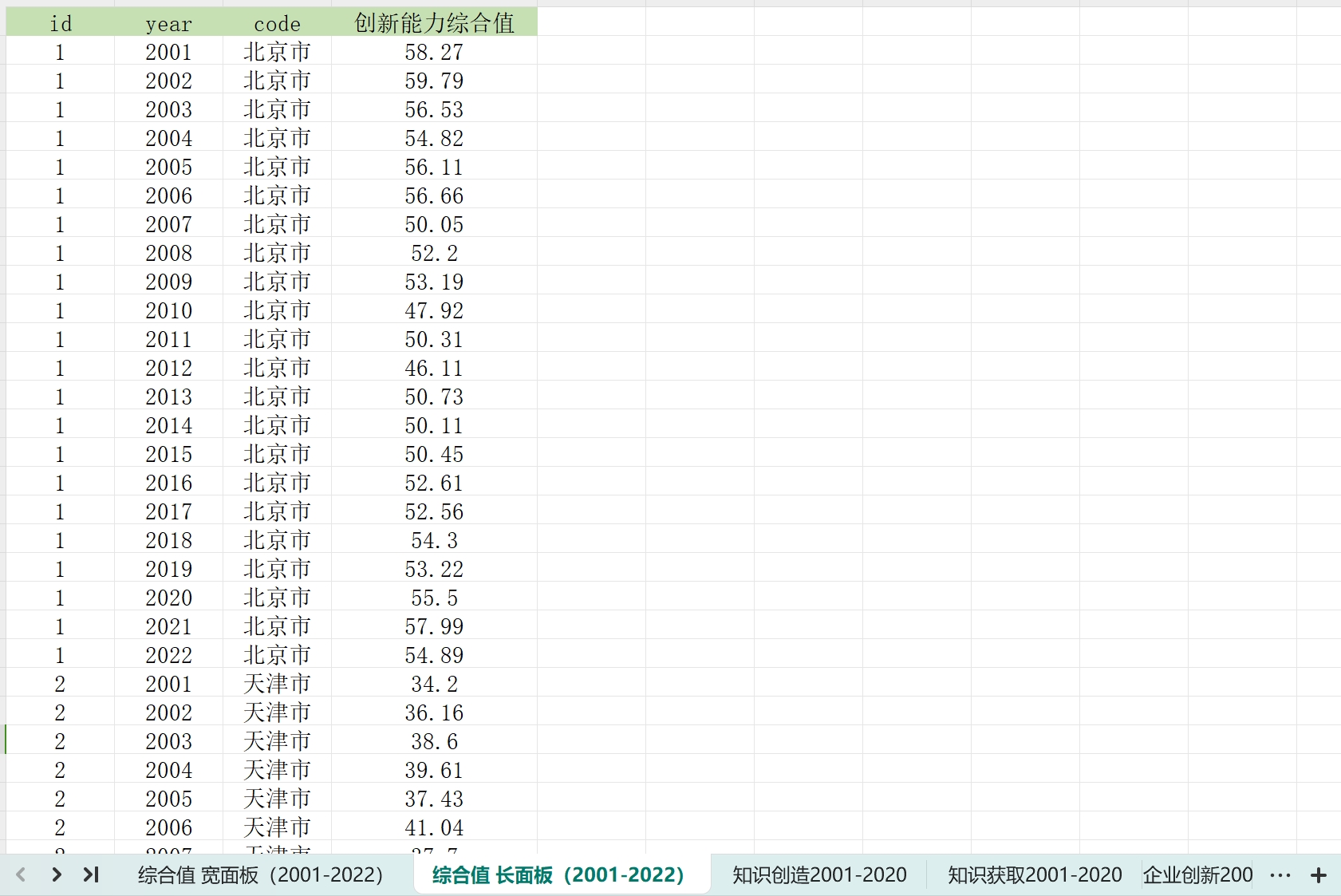Open the 知识获取2001-2020 sheet
Viewport: 1341px width, 896px height.
click(1035, 875)
